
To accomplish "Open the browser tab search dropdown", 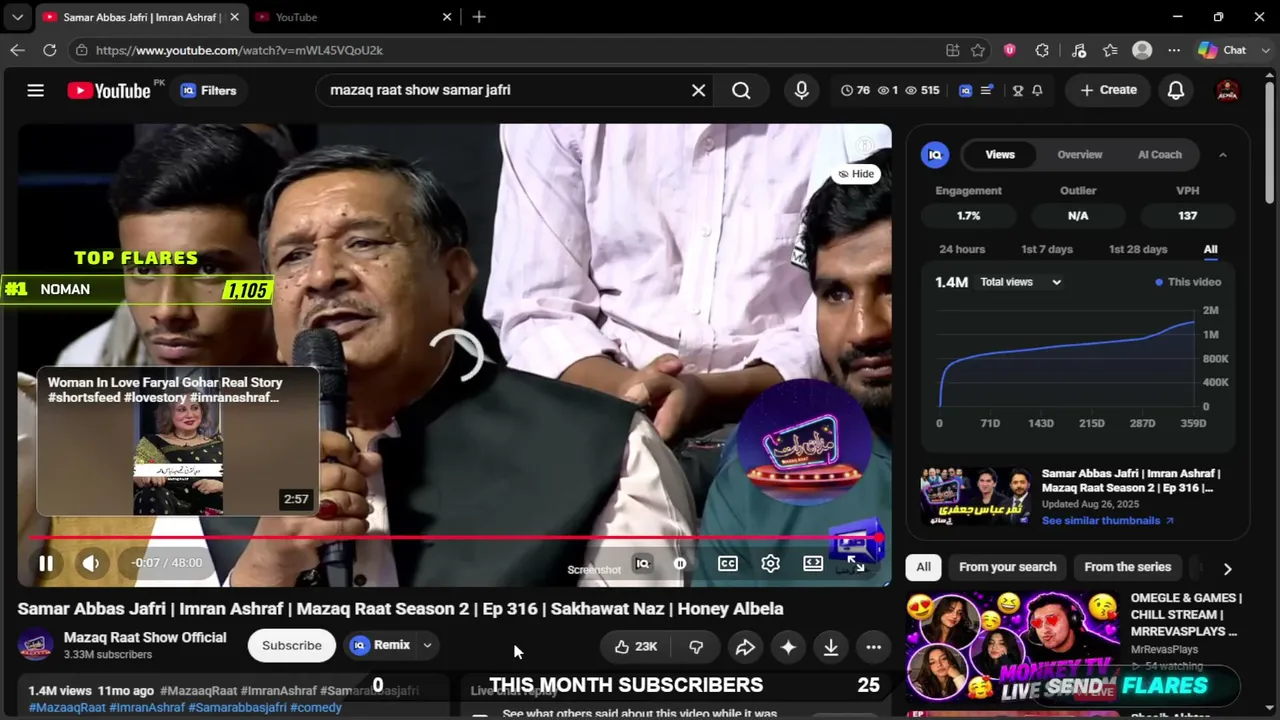I will point(17,17).
